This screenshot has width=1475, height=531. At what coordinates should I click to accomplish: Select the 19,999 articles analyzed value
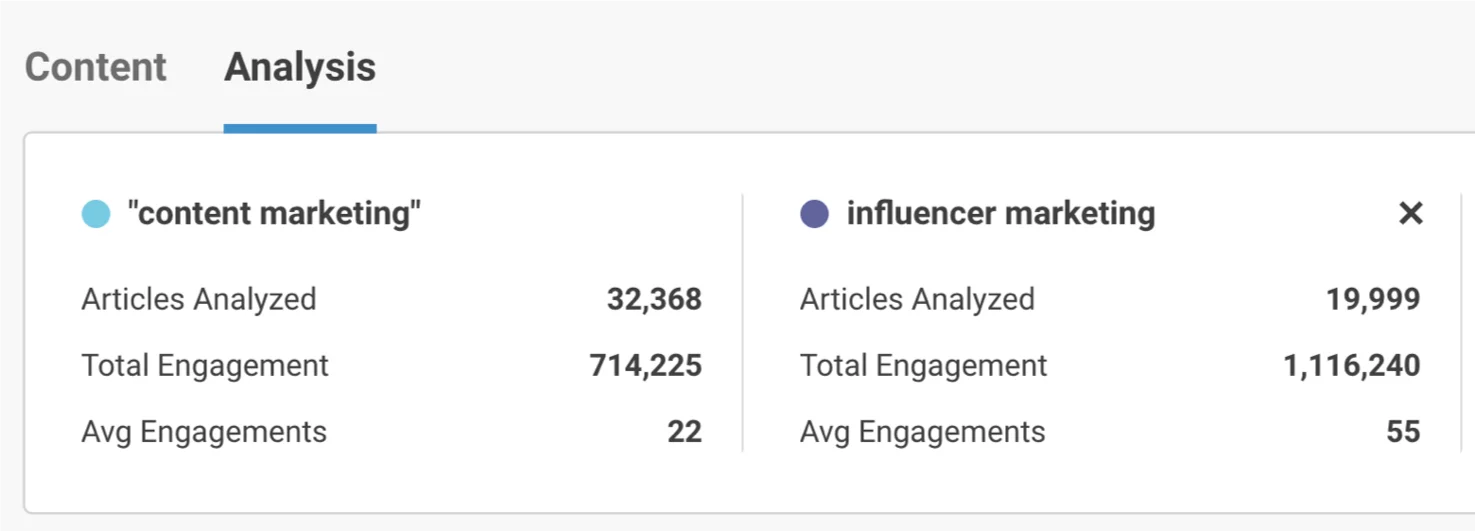tap(1373, 299)
